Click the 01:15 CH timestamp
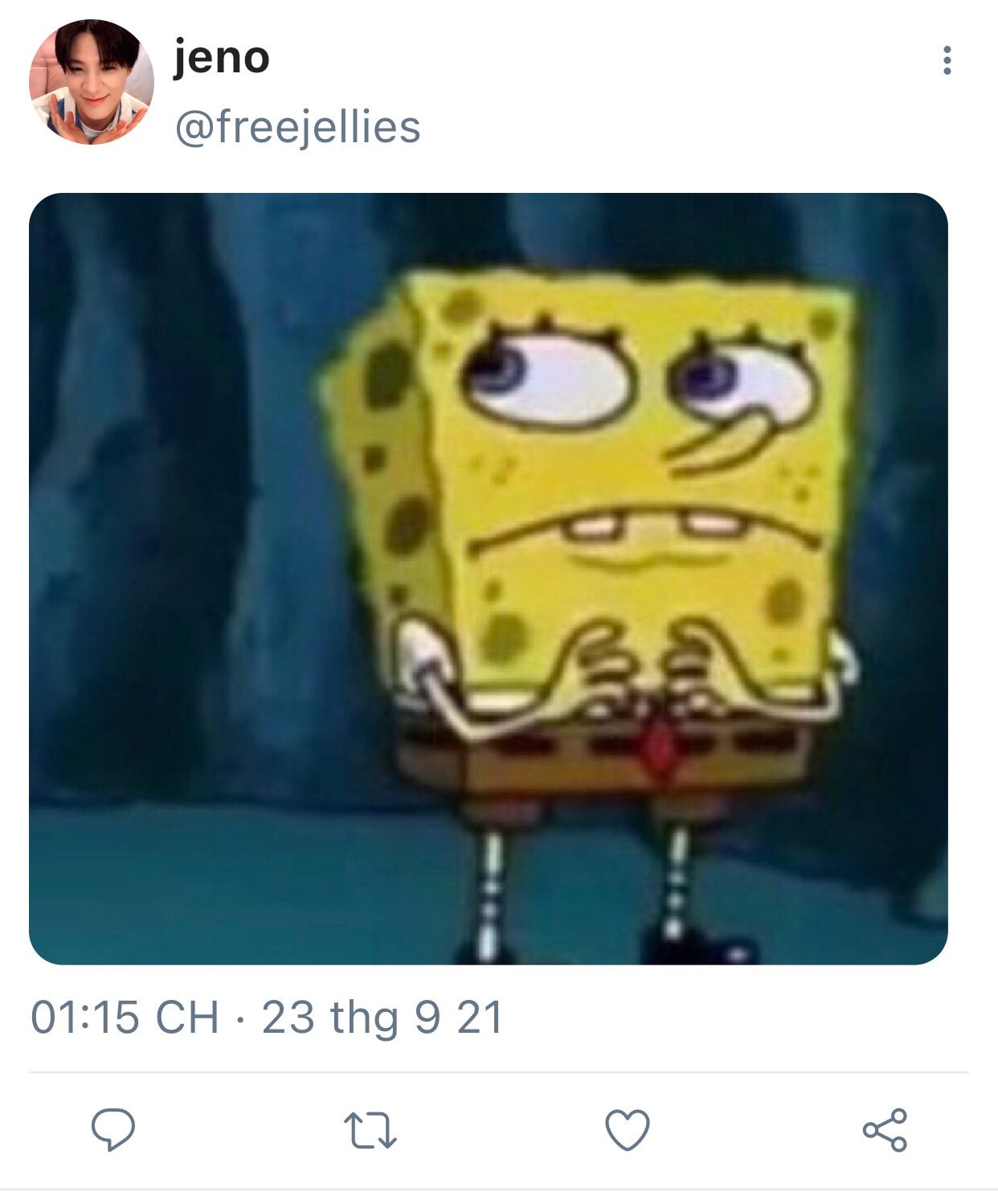Screen dimensions: 998x1204 [125, 1017]
